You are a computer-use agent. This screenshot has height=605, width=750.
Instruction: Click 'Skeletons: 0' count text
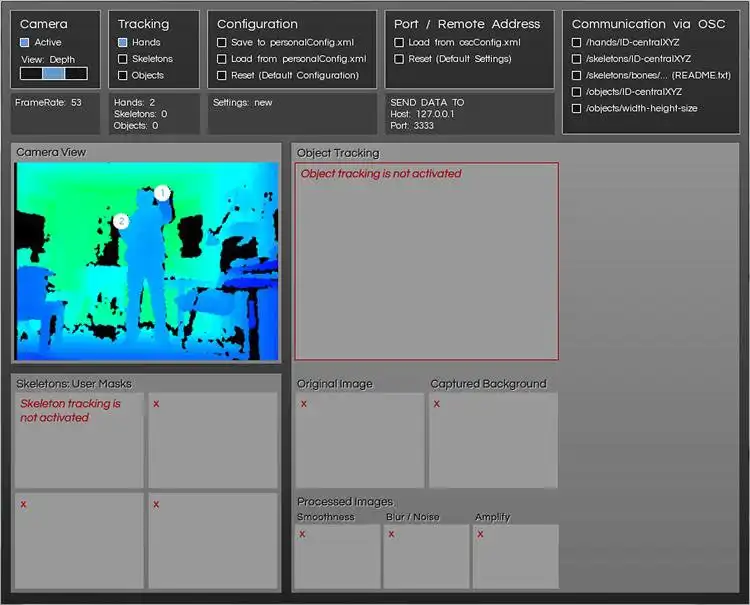click(141, 114)
